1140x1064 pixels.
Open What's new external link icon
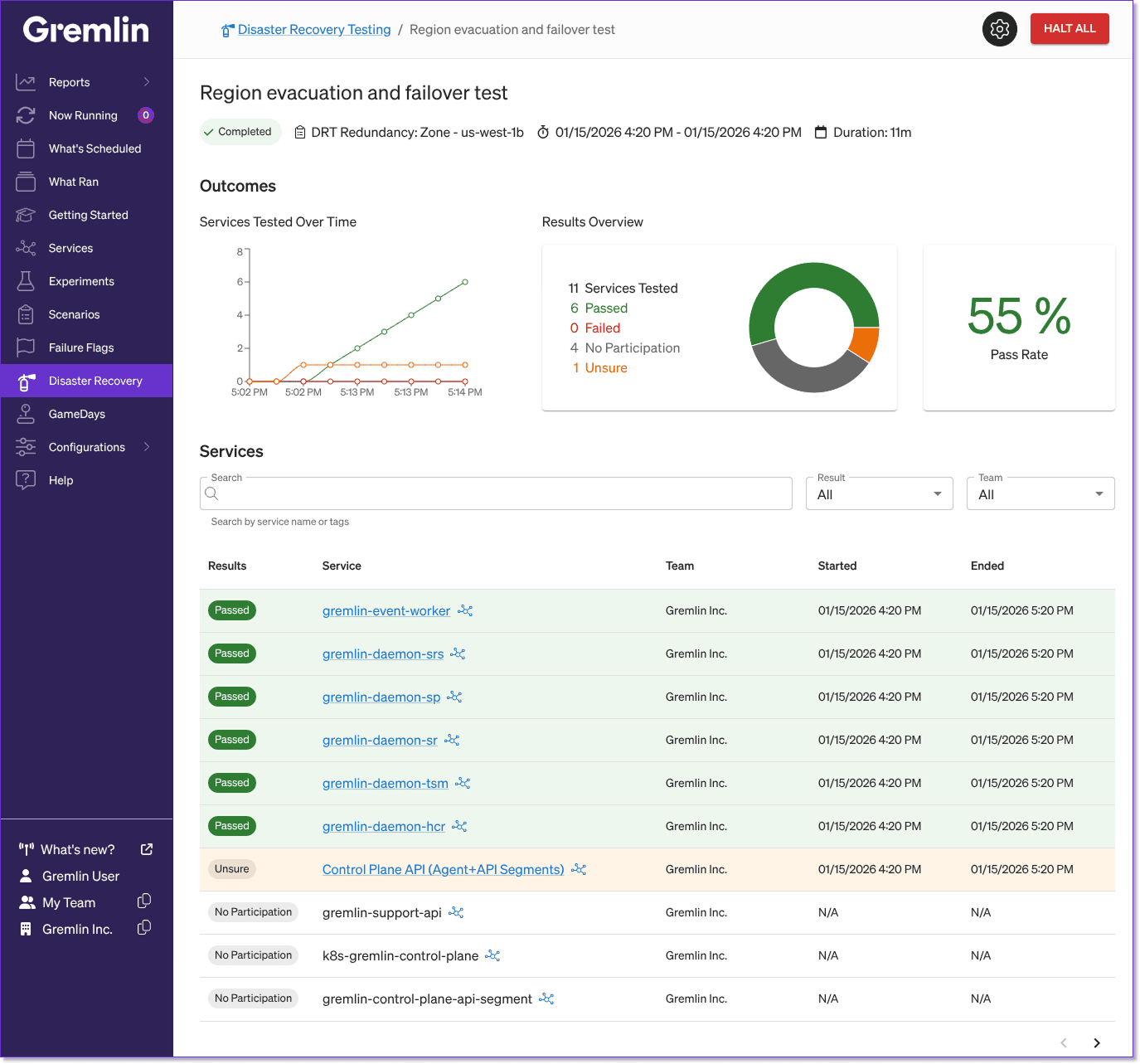click(147, 849)
